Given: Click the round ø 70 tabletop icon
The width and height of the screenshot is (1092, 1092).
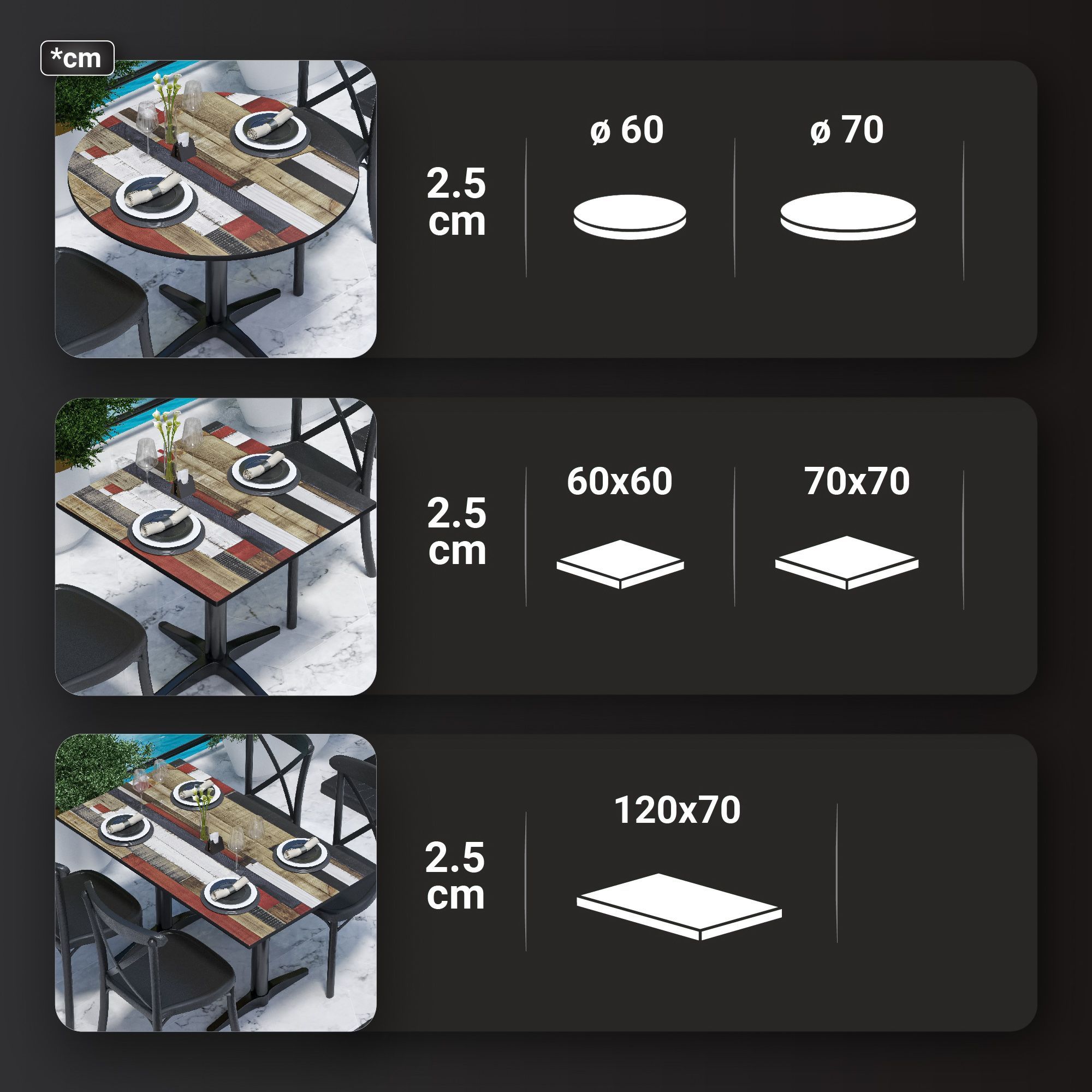Looking at the screenshot, I should click(x=848, y=216).
